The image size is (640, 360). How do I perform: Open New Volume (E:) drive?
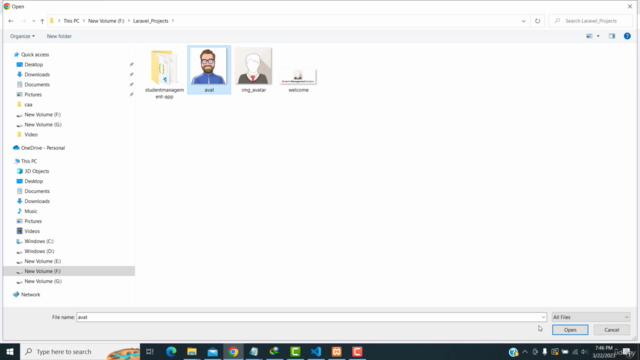(42, 261)
